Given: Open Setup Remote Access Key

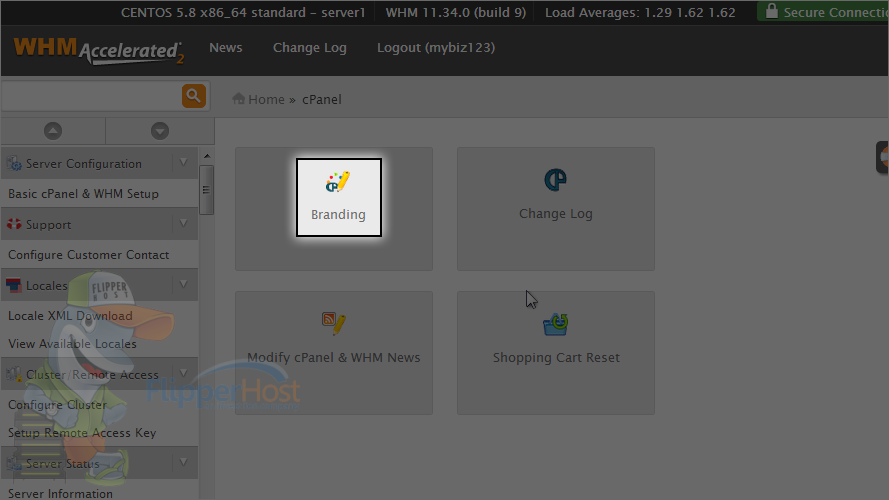Looking at the screenshot, I should (x=82, y=433).
